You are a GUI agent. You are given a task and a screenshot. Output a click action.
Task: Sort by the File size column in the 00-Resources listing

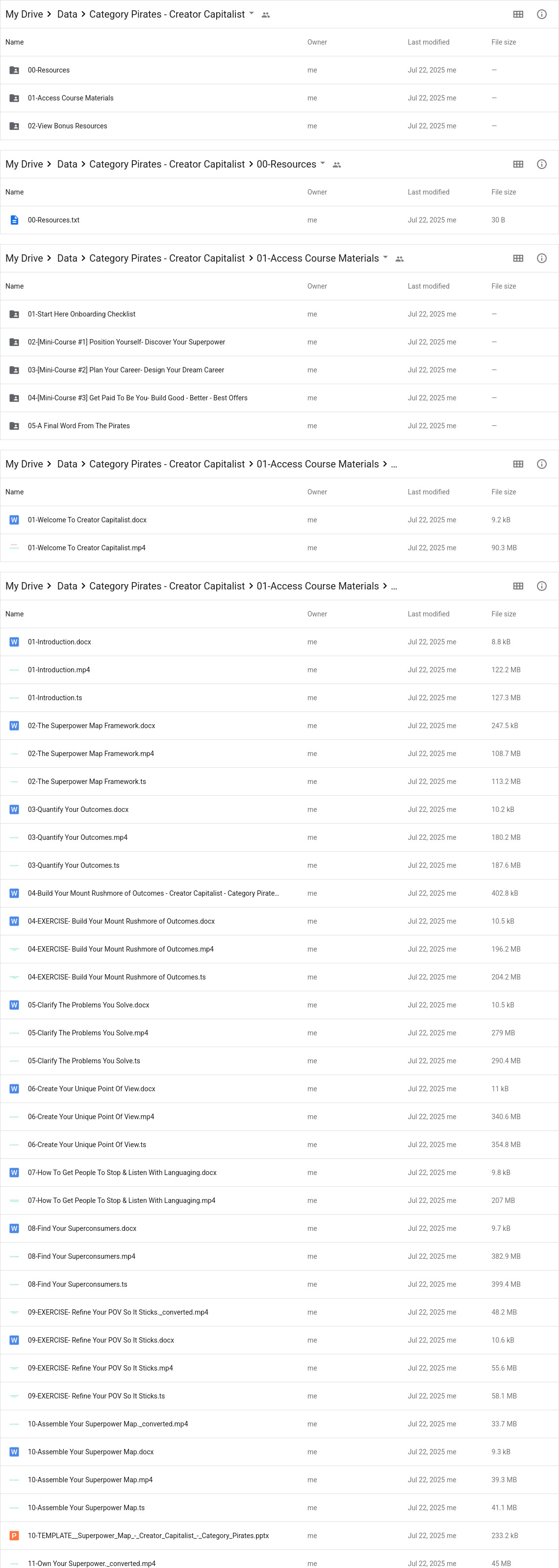(504, 193)
